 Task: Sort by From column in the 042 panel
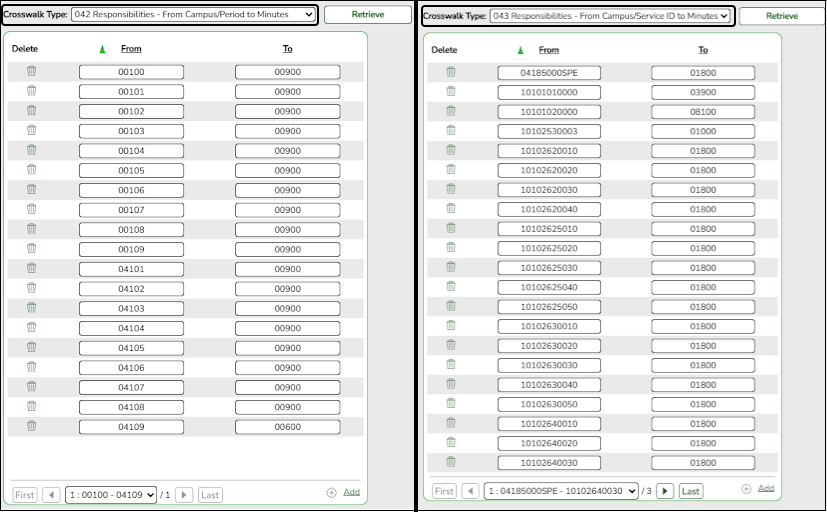tap(131, 49)
